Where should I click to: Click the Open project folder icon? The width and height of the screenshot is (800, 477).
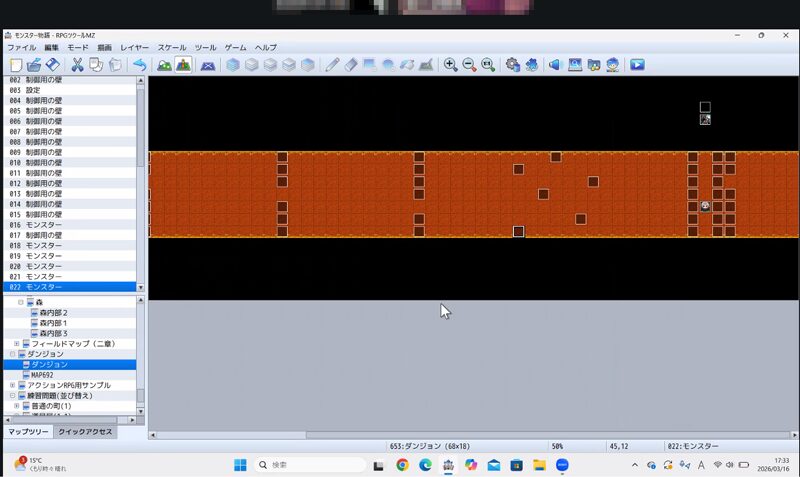point(34,65)
